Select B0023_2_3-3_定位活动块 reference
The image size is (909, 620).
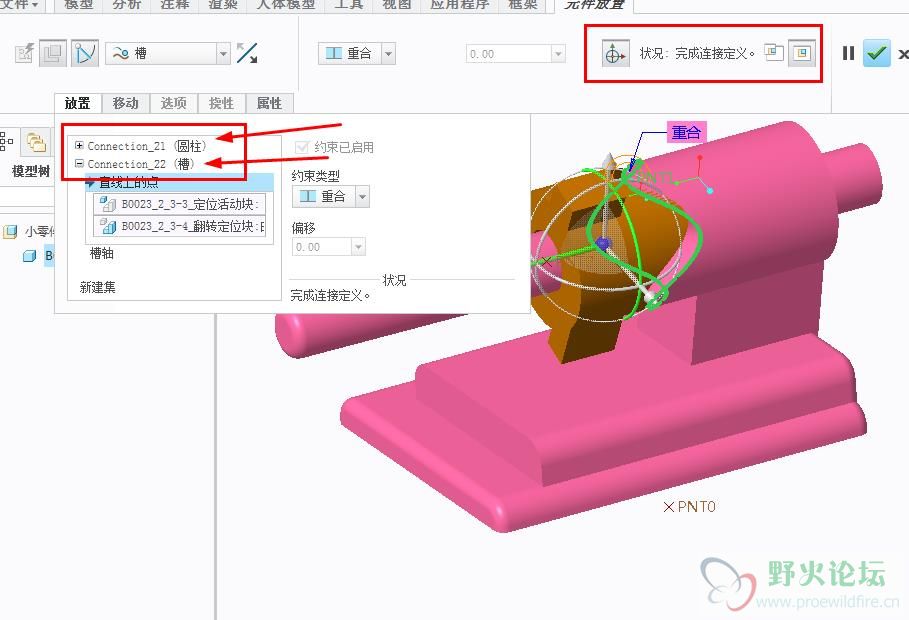[179, 204]
